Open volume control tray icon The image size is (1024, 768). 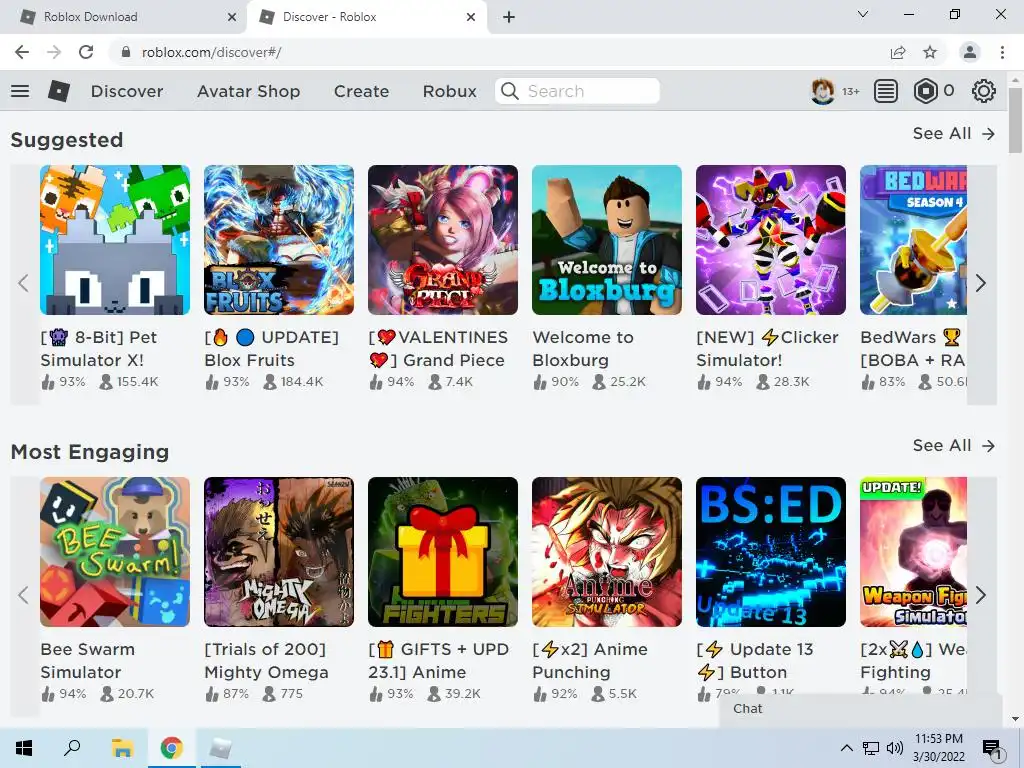[895, 748]
